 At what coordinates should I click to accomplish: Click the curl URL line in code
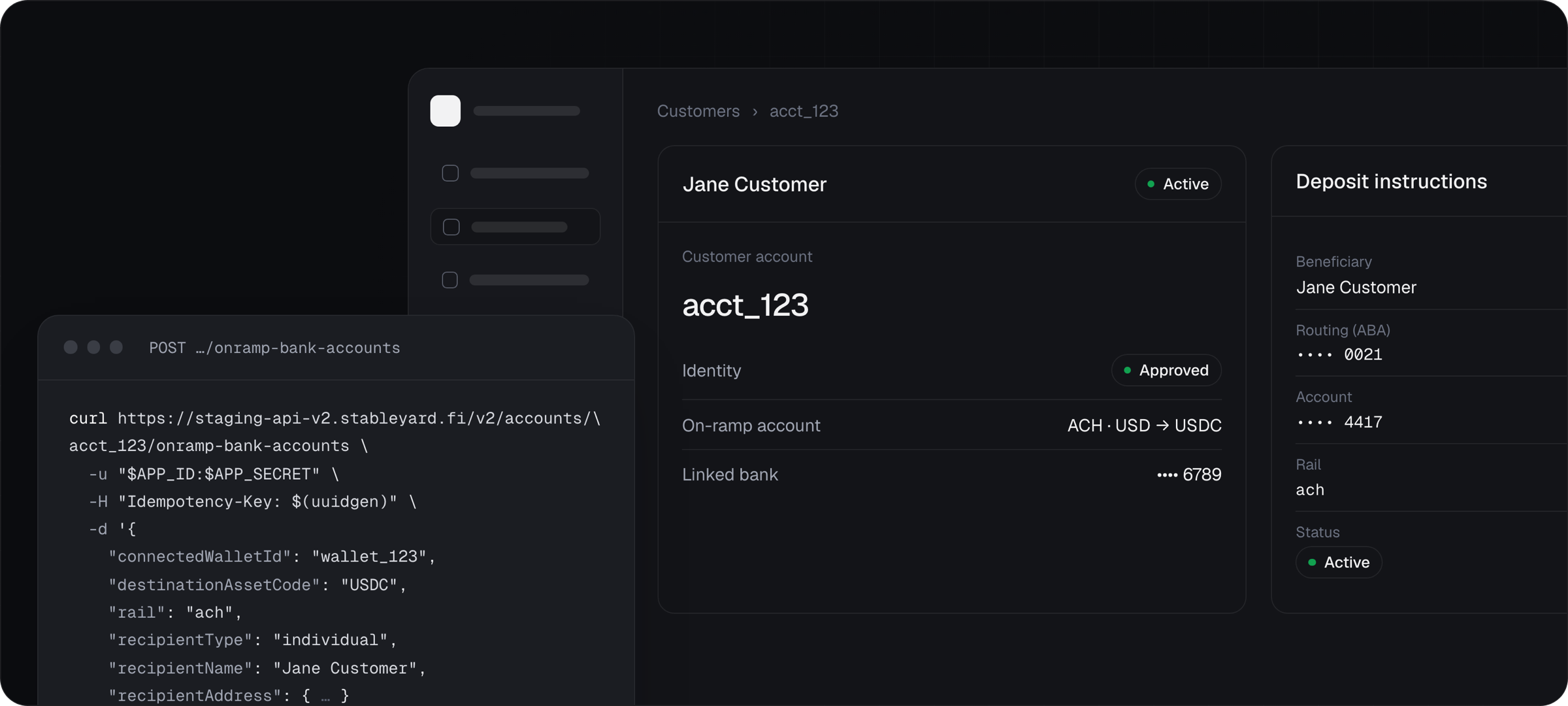(335, 418)
